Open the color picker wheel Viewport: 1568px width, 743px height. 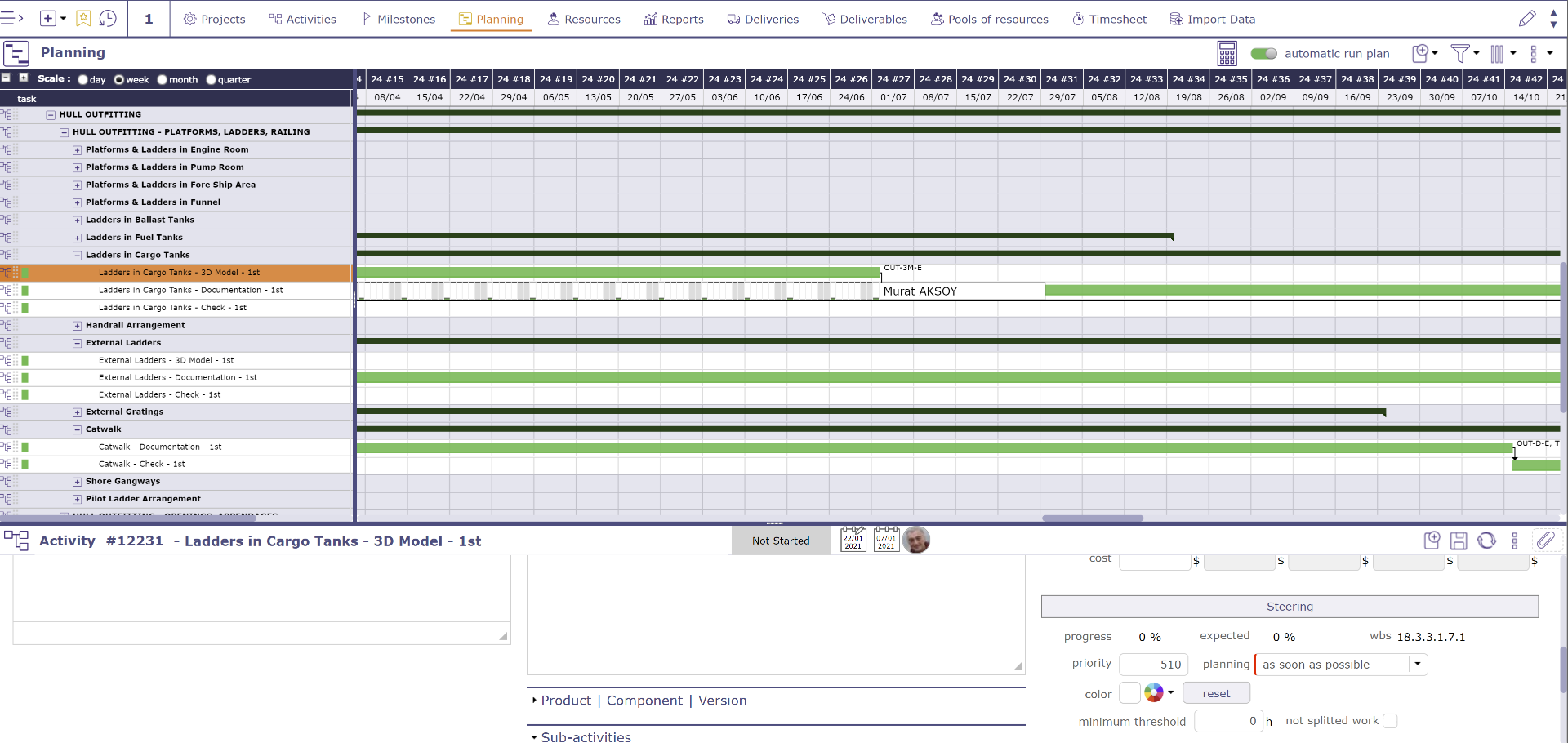click(x=1154, y=693)
